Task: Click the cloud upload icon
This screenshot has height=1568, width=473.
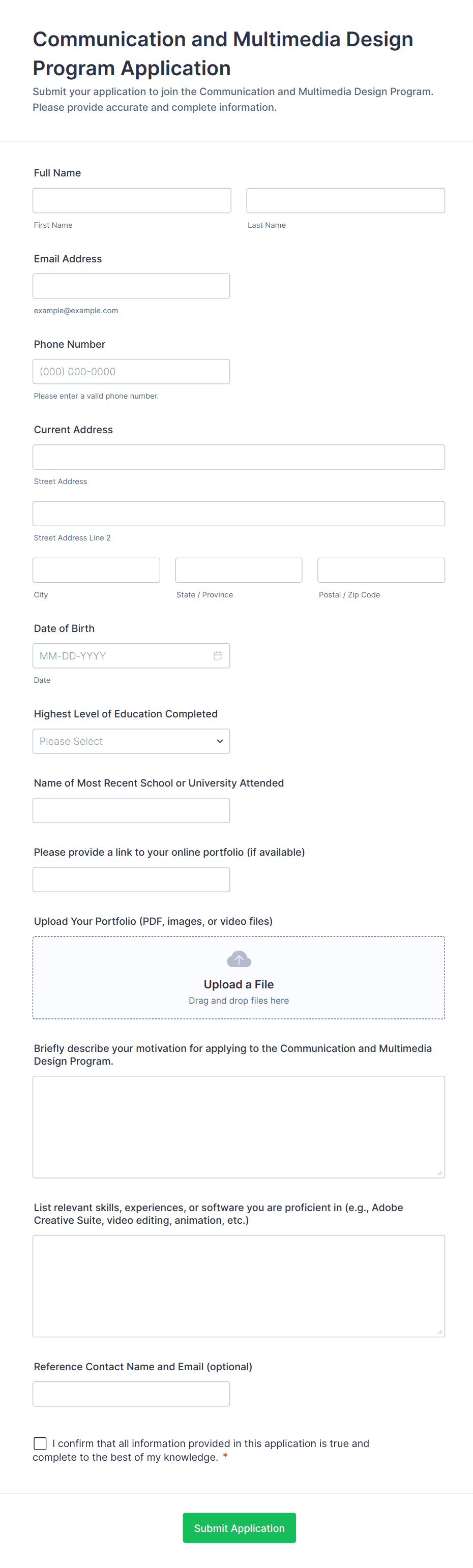Action: [x=239, y=959]
